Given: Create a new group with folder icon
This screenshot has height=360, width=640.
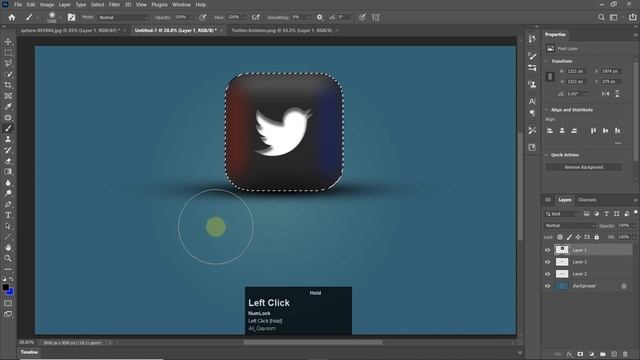Looking at the screenshot, I should point(603,354).
